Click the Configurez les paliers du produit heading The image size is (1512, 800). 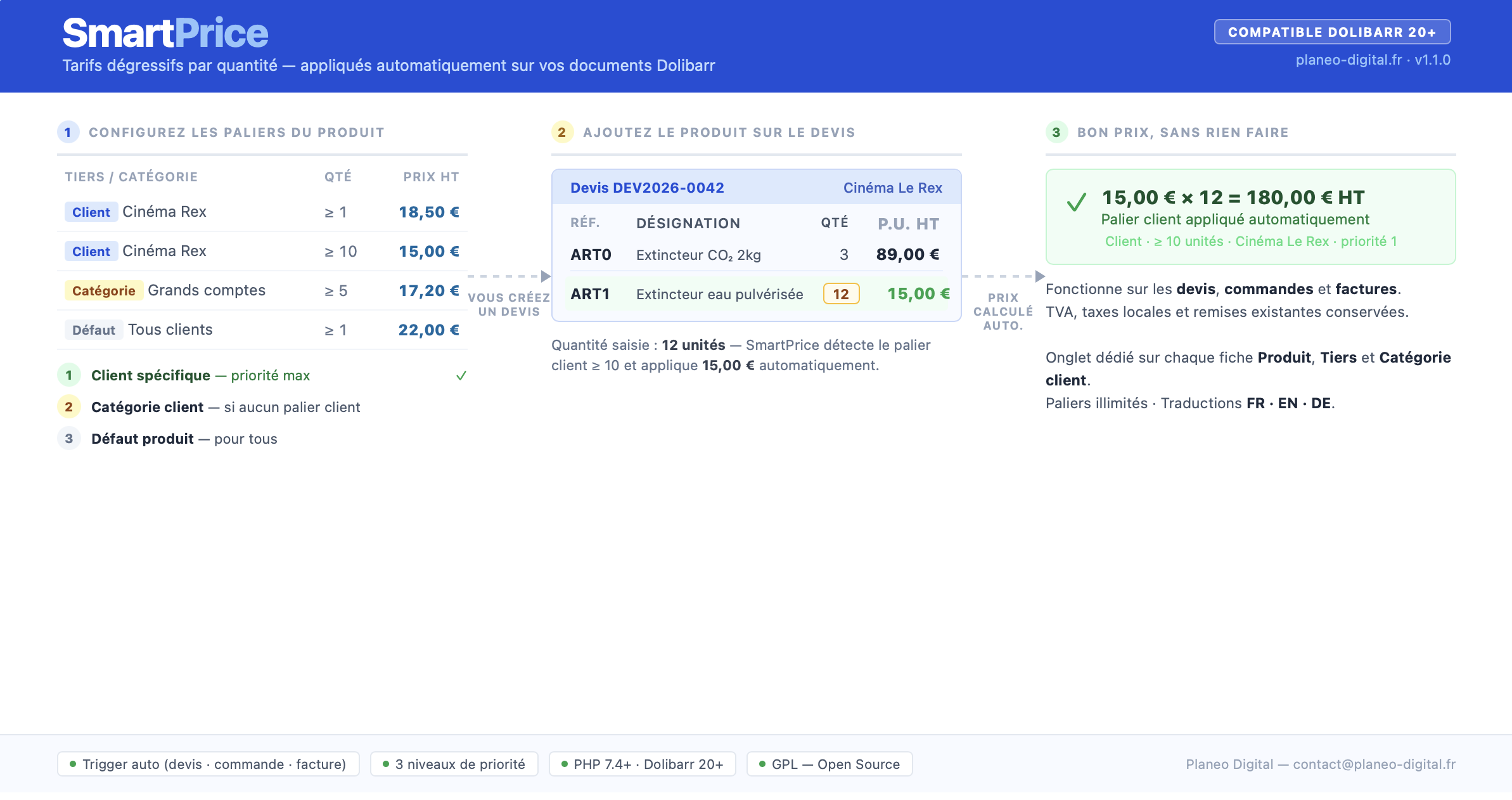(x=236, y=132)
